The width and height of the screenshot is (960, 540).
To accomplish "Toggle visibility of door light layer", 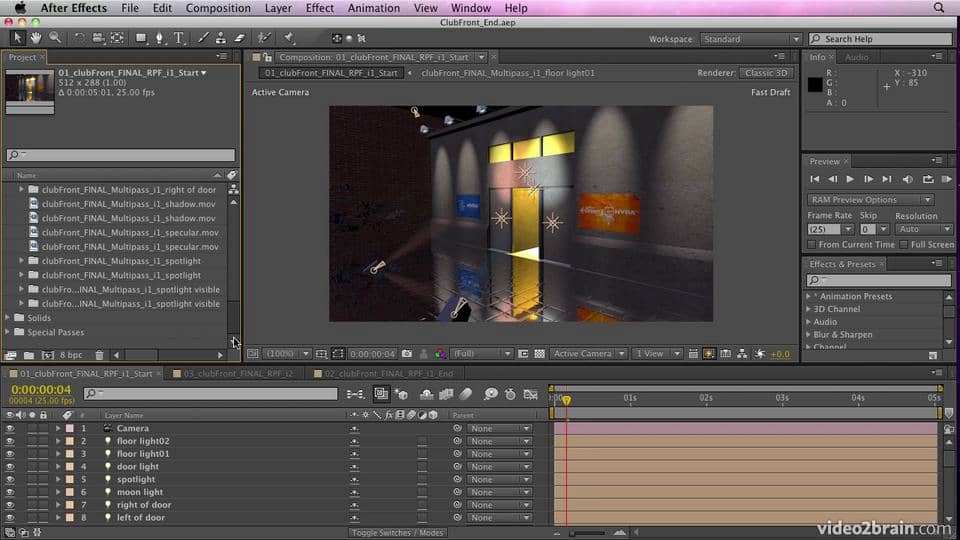I will tap(10, 467).
